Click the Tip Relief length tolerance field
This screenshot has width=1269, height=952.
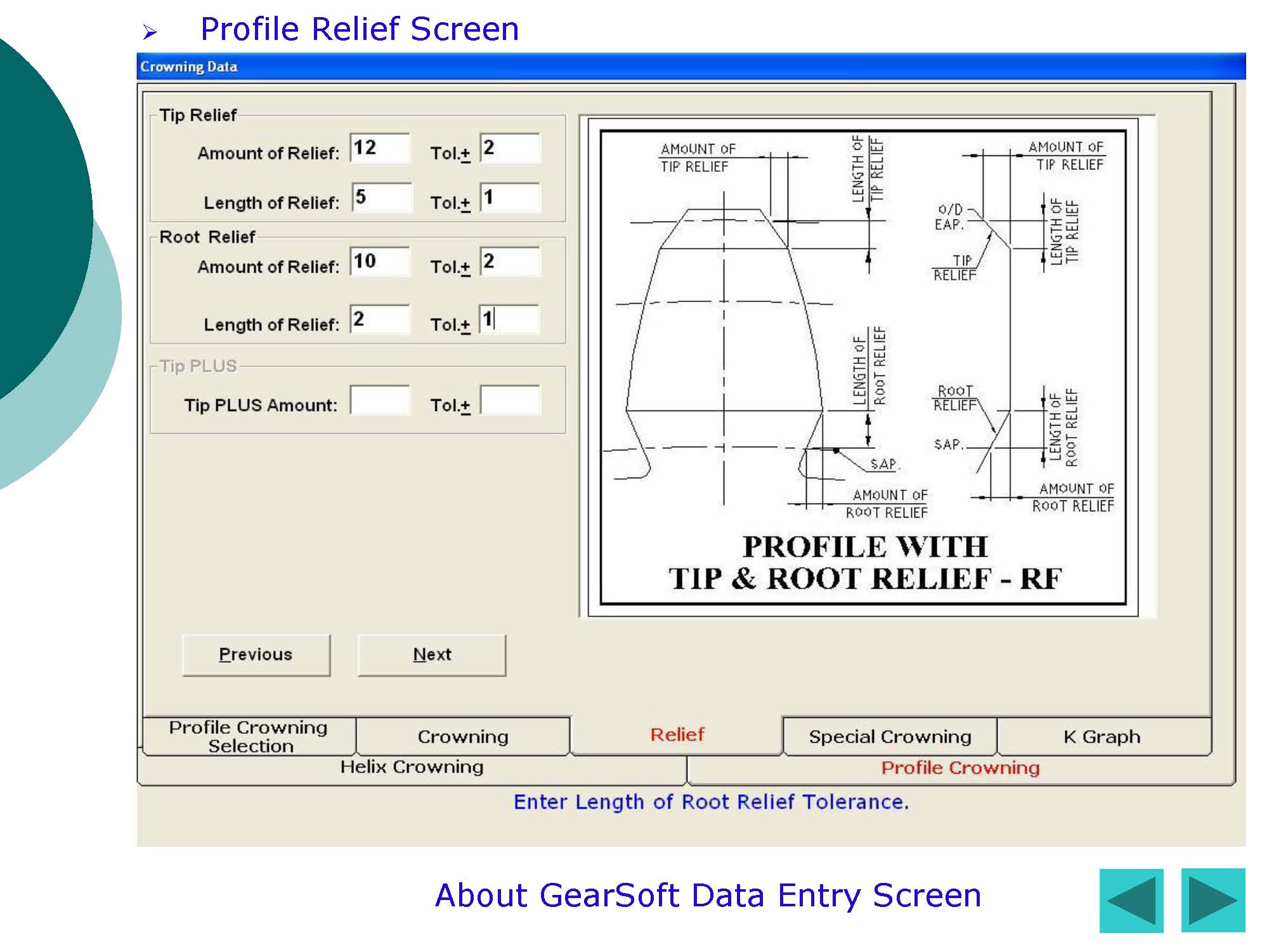pyautogui.click(x=510, y=197)
